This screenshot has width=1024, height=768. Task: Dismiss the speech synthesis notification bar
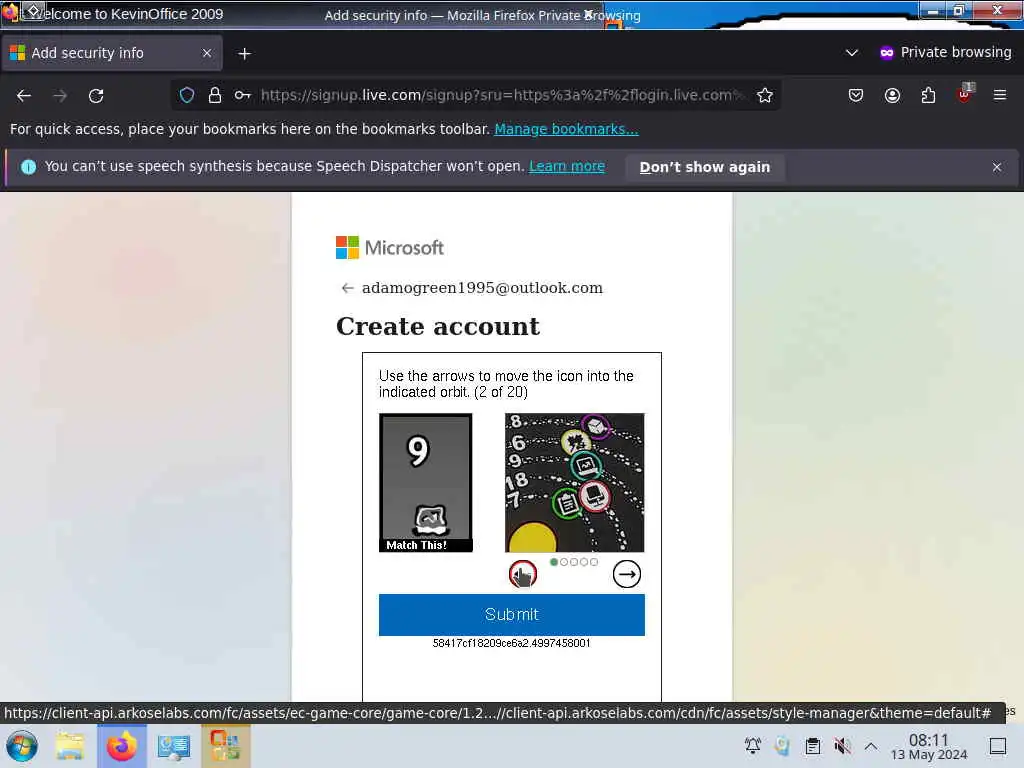tap(997, 167)
